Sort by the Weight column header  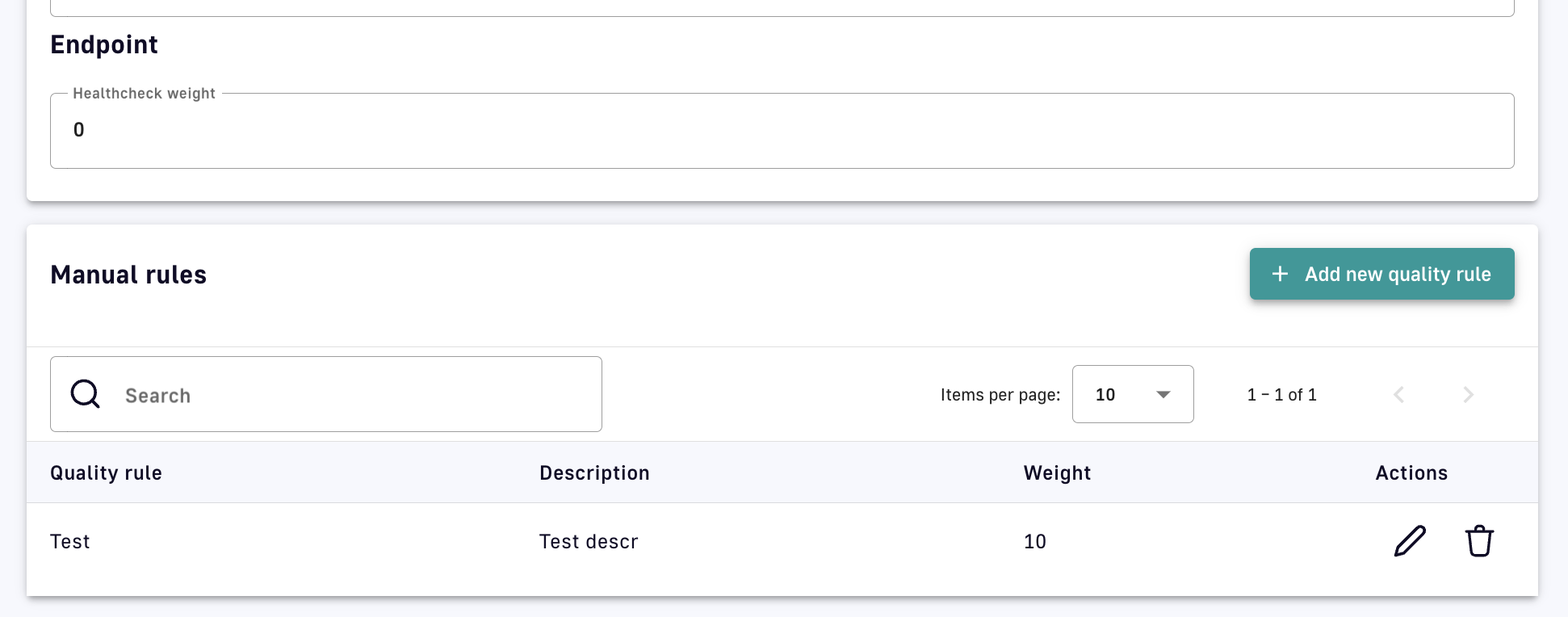pos(1057,472)
